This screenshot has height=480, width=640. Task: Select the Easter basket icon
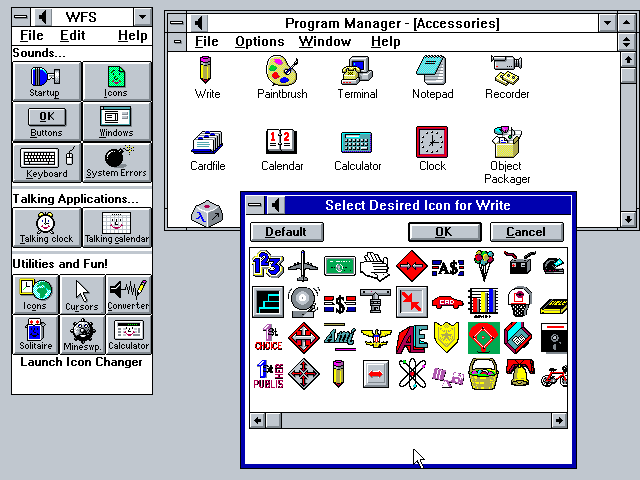483,374
